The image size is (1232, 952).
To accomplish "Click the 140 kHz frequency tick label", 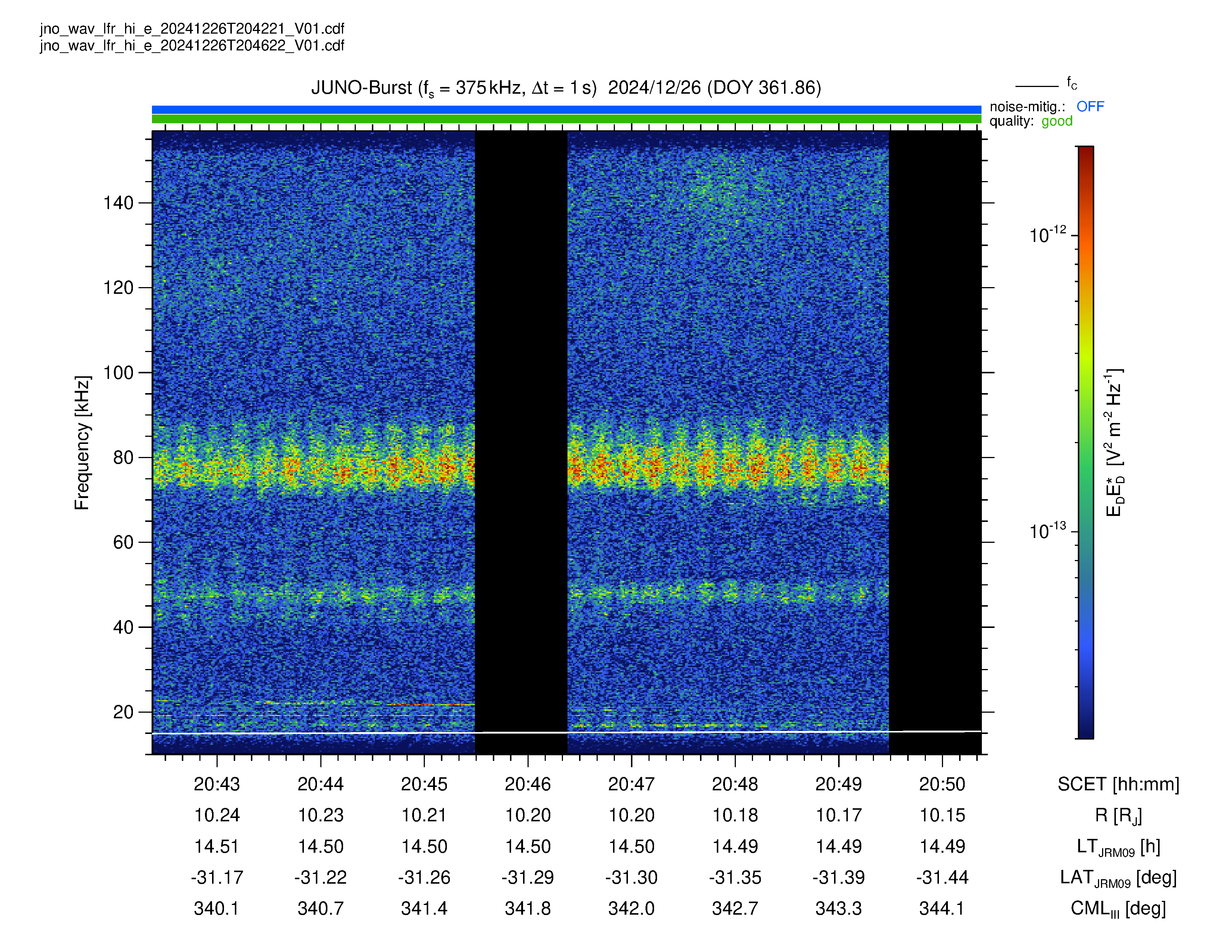I will coord(118,203).
